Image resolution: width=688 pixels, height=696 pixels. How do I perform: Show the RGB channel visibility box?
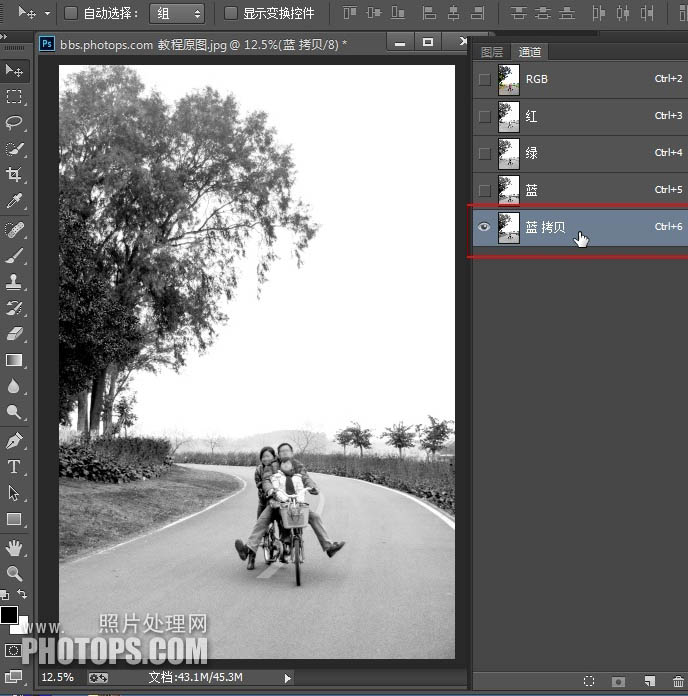[x=485, y=80]
